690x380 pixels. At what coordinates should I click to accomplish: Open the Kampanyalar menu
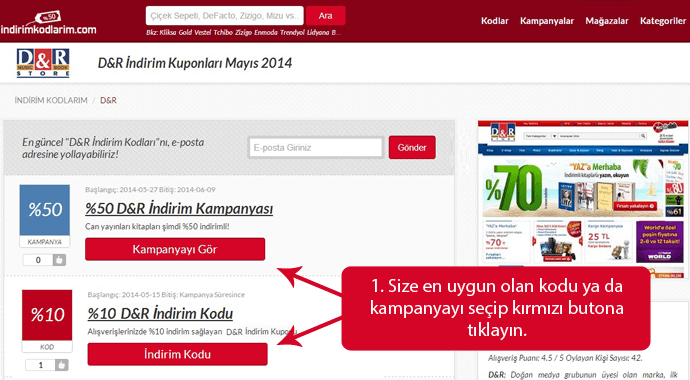pyautogui.click(x=547, y=21)
